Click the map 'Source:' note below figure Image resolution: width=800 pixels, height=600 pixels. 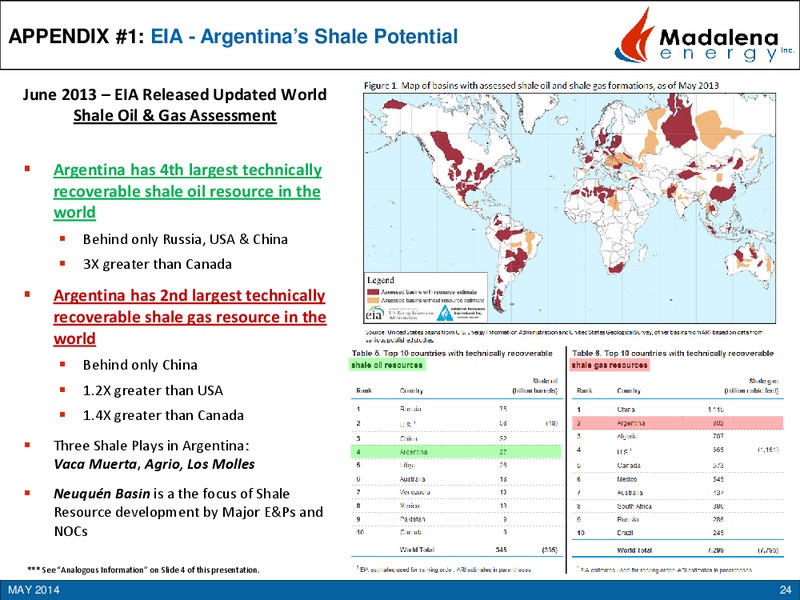pos(564,336)
